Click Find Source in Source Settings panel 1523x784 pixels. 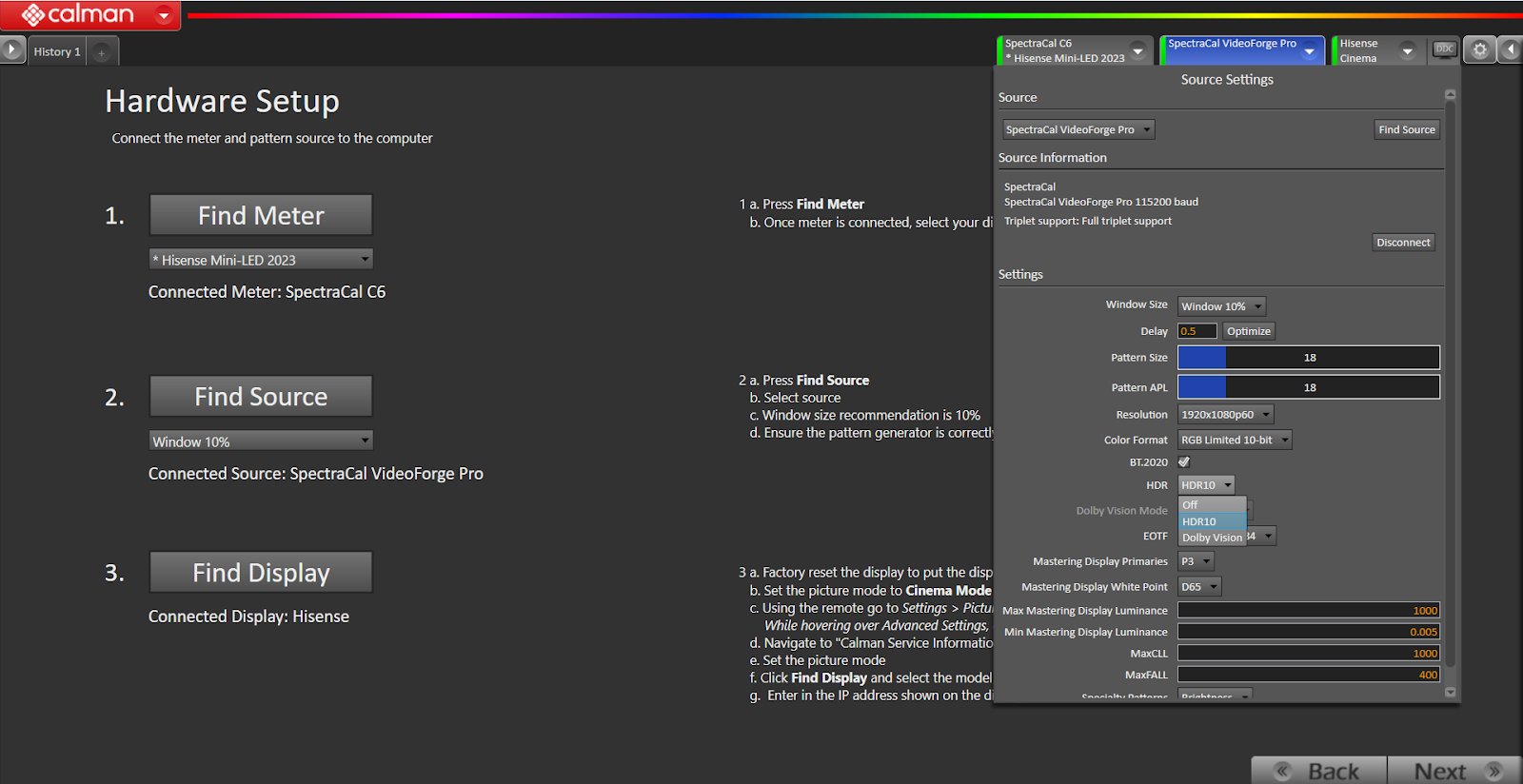(1407, 129)
